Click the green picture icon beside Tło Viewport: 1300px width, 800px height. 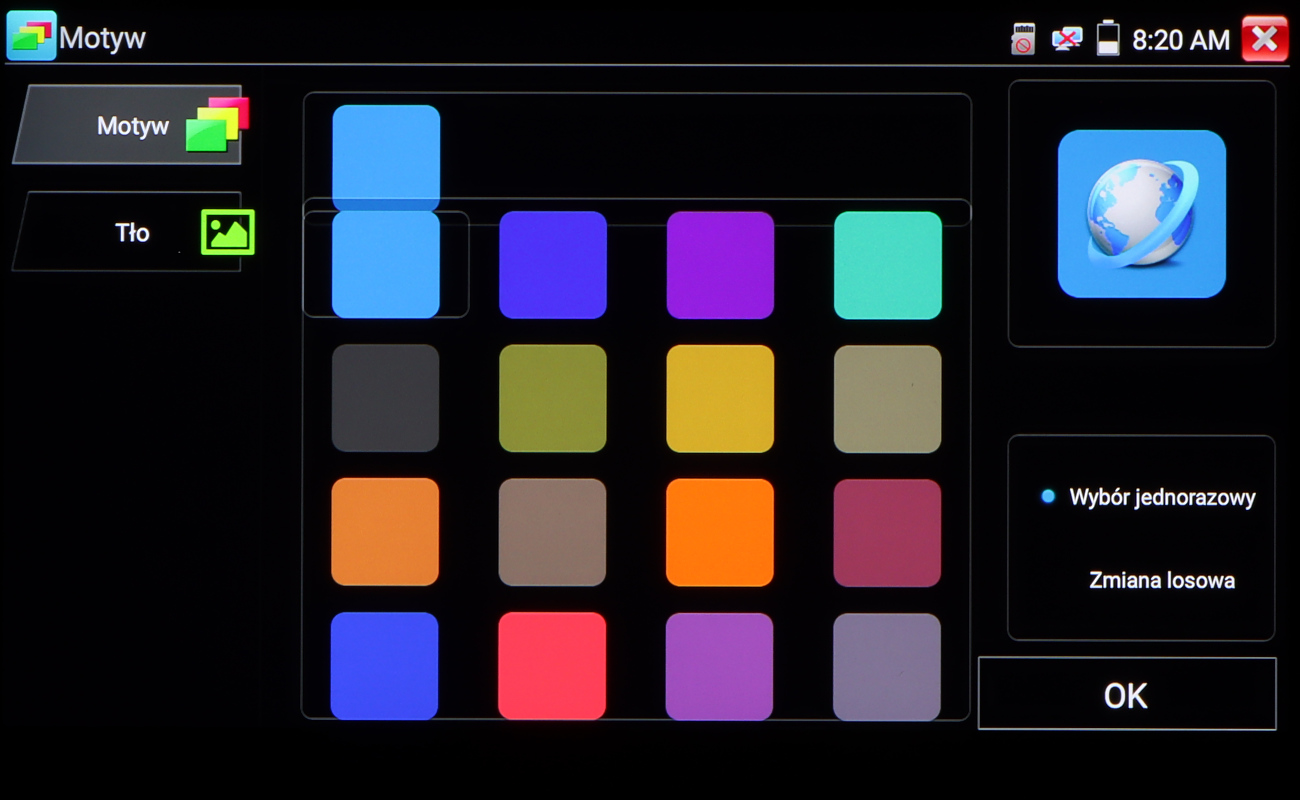pos(228,232)
